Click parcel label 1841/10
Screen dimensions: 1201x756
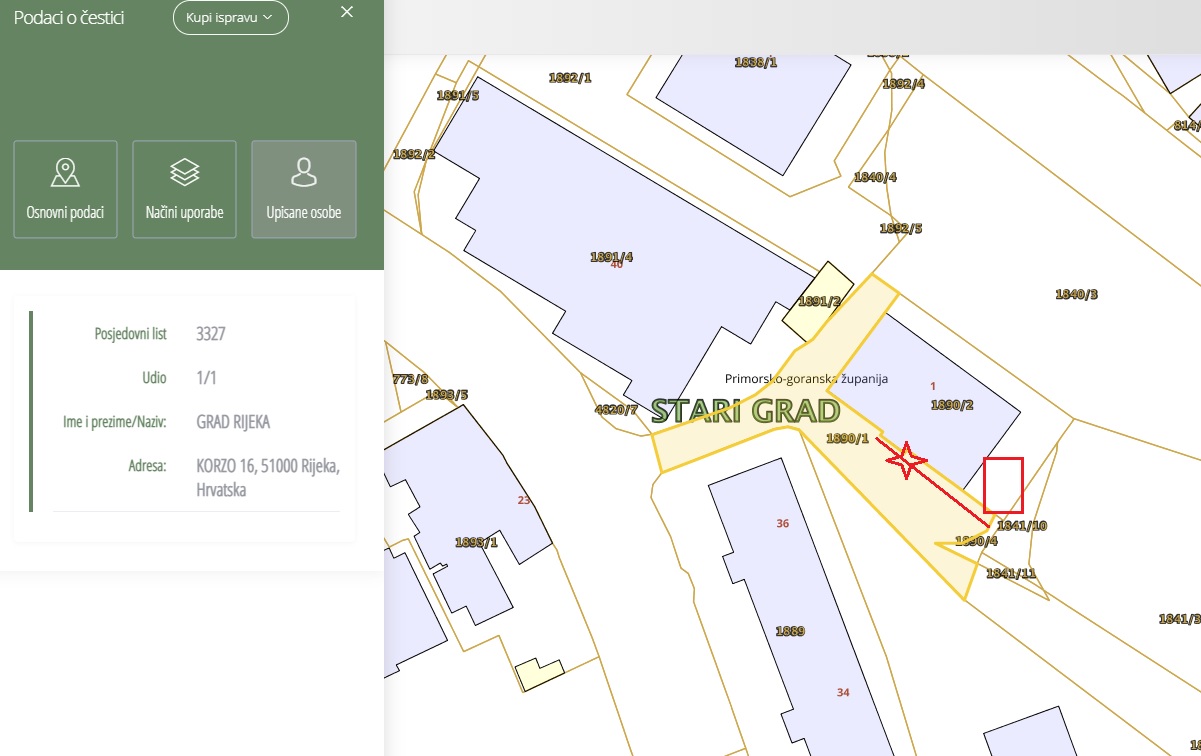tap(1021, 525)
